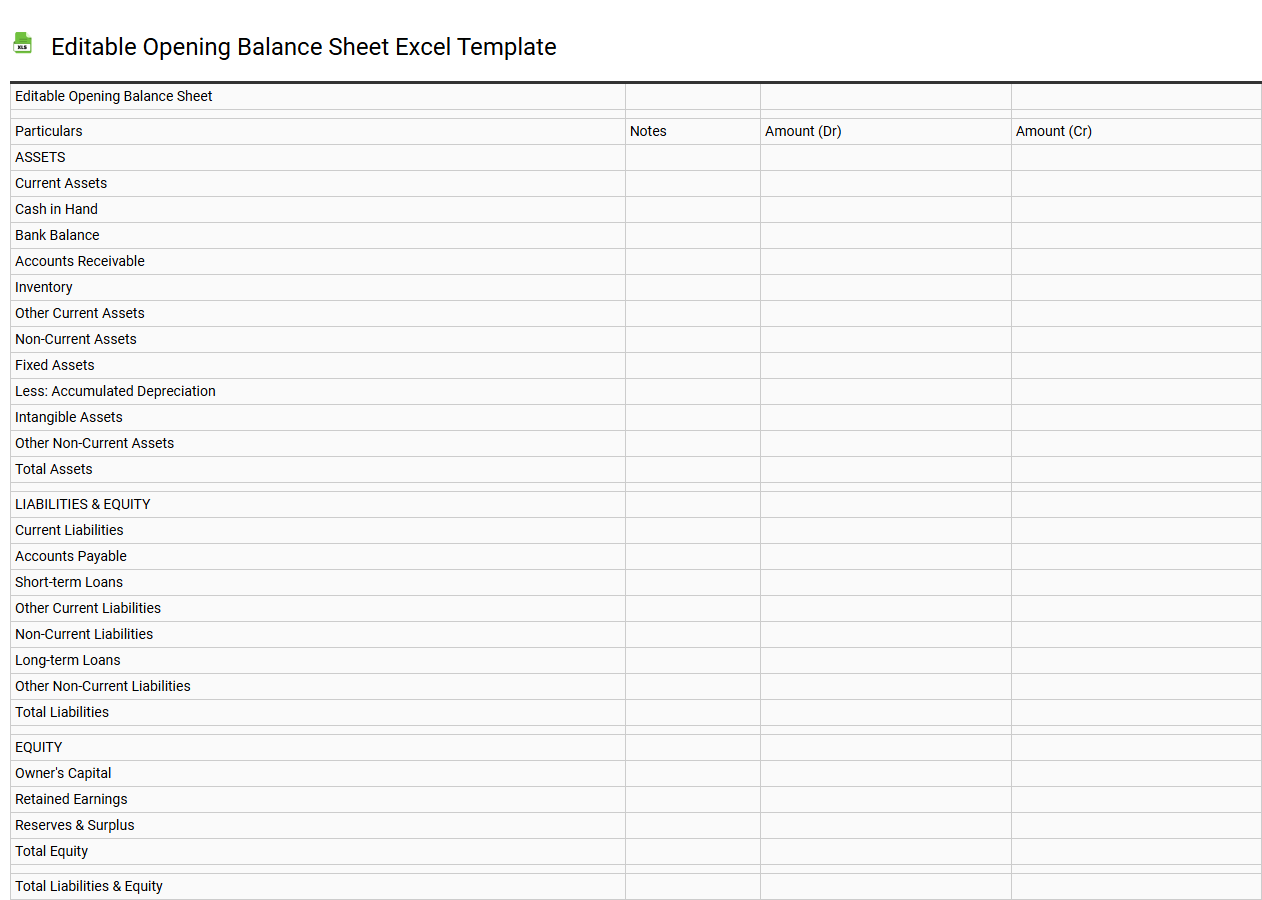Viewport: 1262px width, 900px height.
Task: Click the green XLS file icon
Action: pos(21,43)
